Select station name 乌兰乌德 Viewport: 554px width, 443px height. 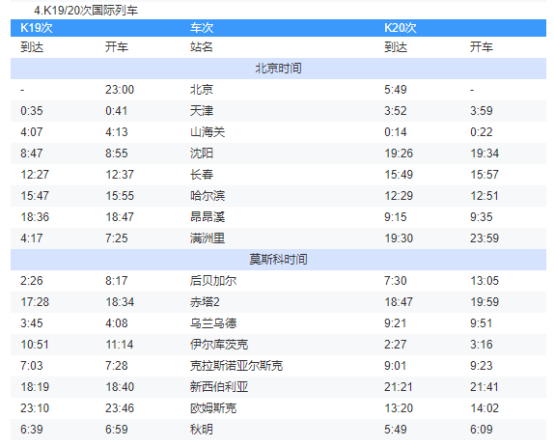[213, 323]
